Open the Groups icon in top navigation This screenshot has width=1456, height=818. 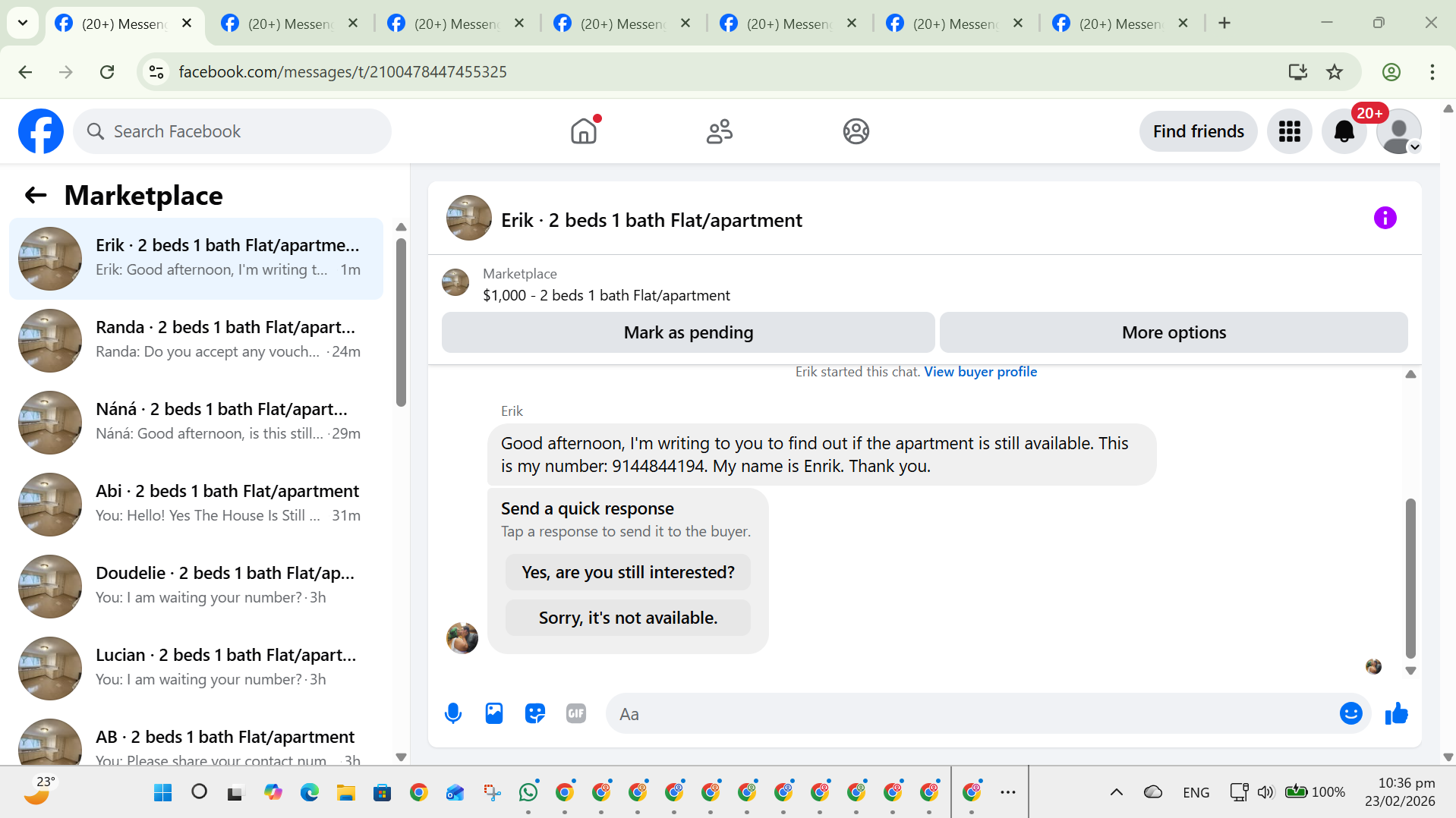point(856,131)
